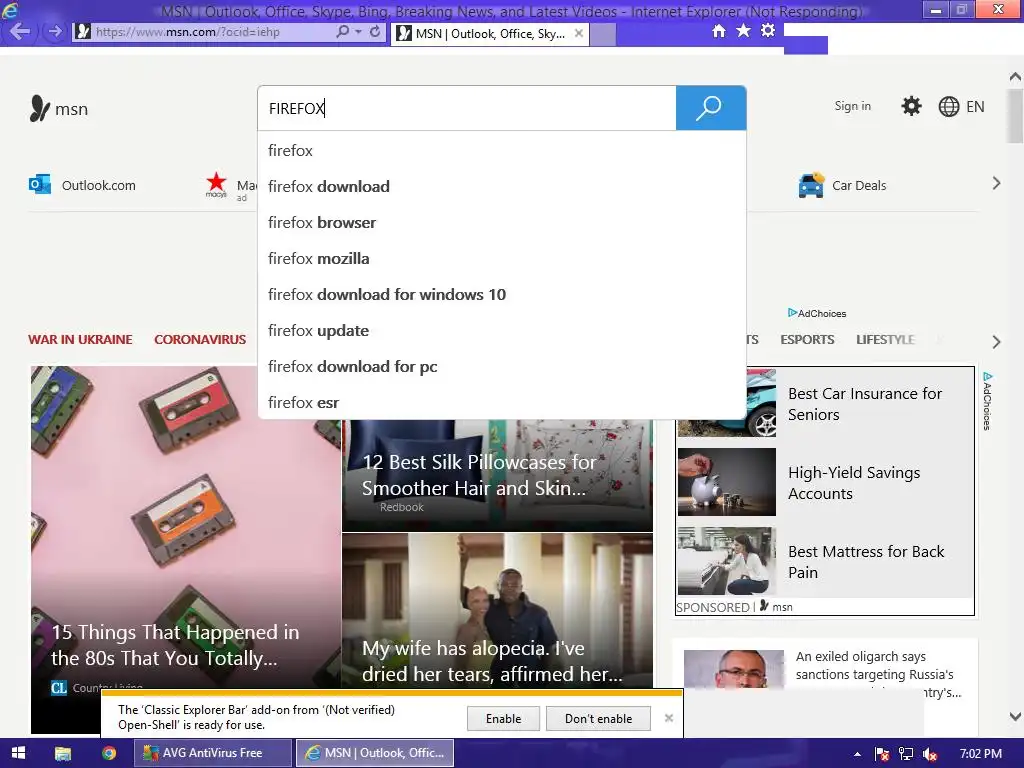Click the vertical AdChoices icon by sponsored box

click(x=987, y=401)
